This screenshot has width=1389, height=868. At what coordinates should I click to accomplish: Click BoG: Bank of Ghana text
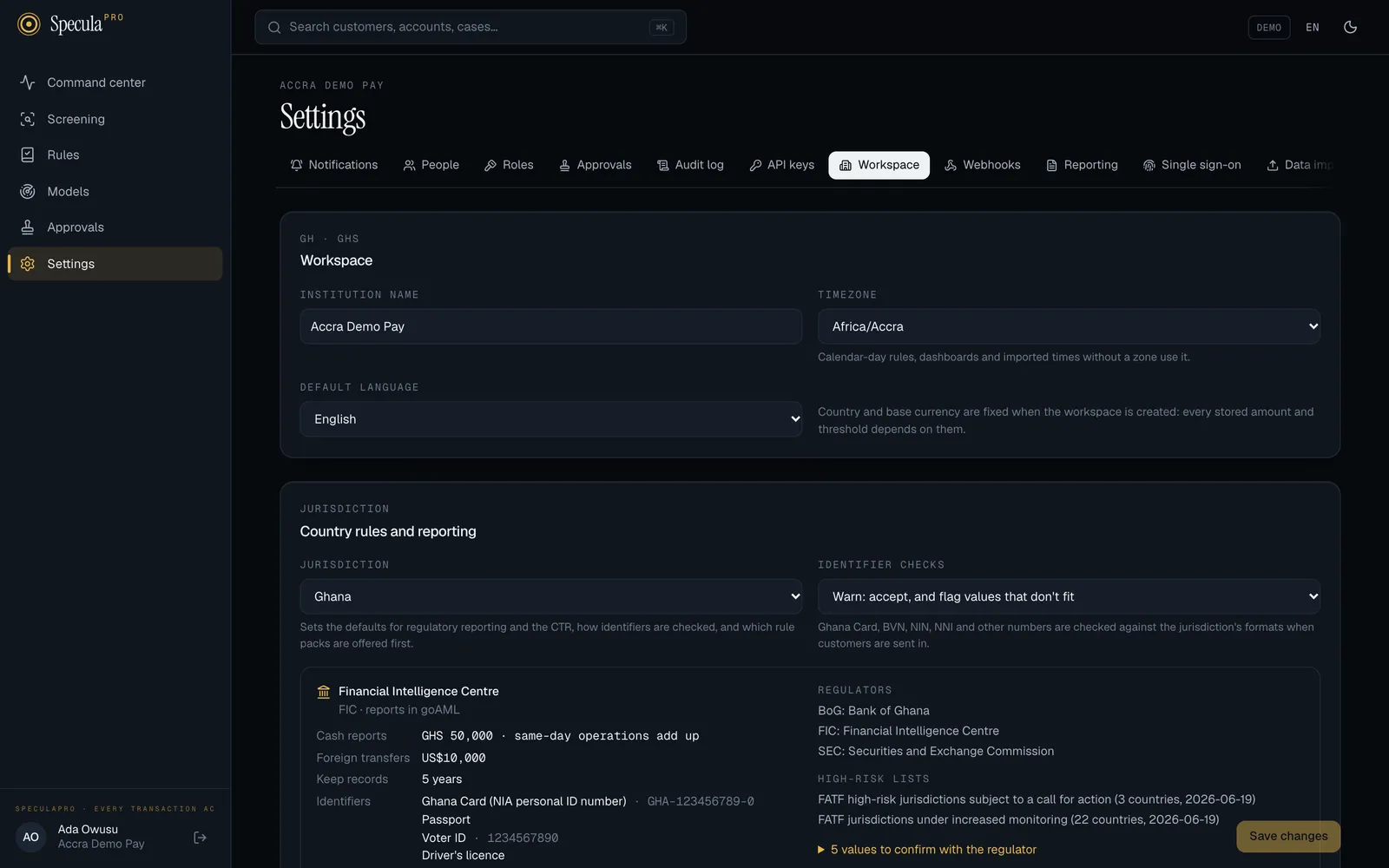point(873,711)
